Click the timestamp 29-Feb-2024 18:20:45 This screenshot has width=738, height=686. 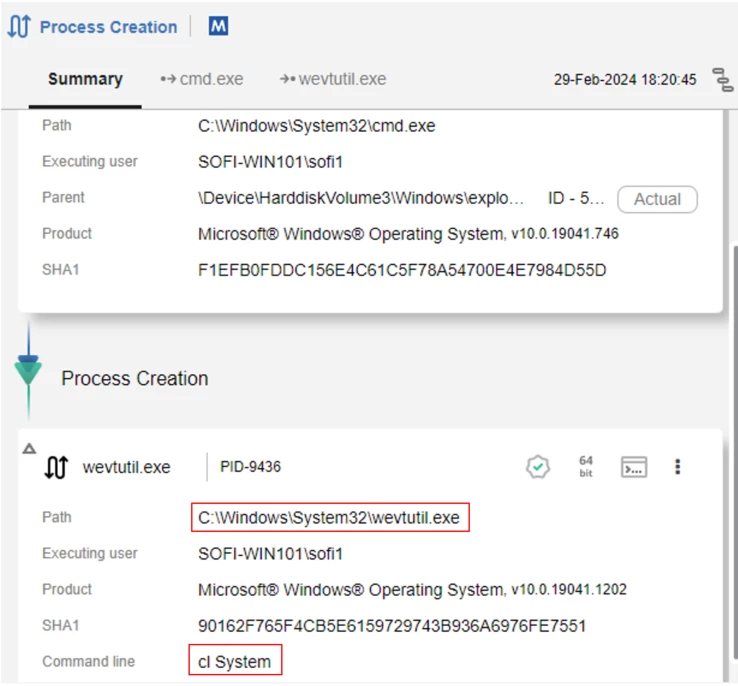pyautogui.click(x=625, y=80)
